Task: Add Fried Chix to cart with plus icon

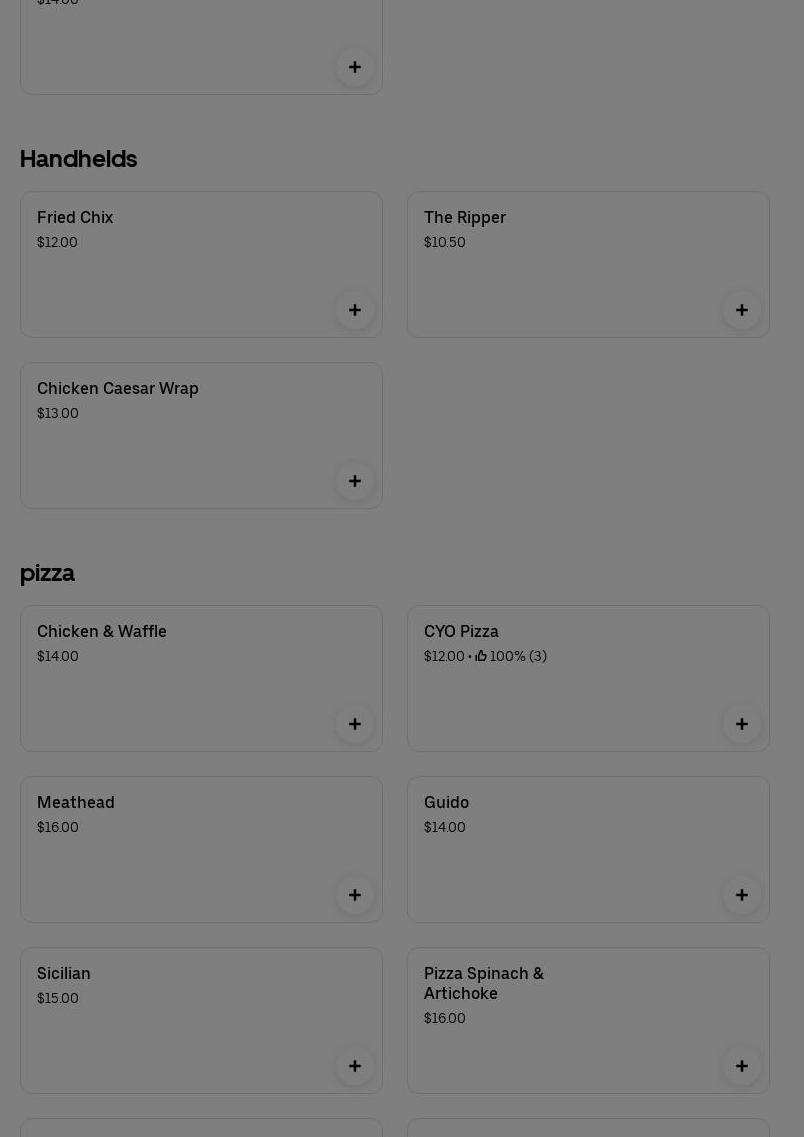Action: pyautogui.click(x=355, y=310)
